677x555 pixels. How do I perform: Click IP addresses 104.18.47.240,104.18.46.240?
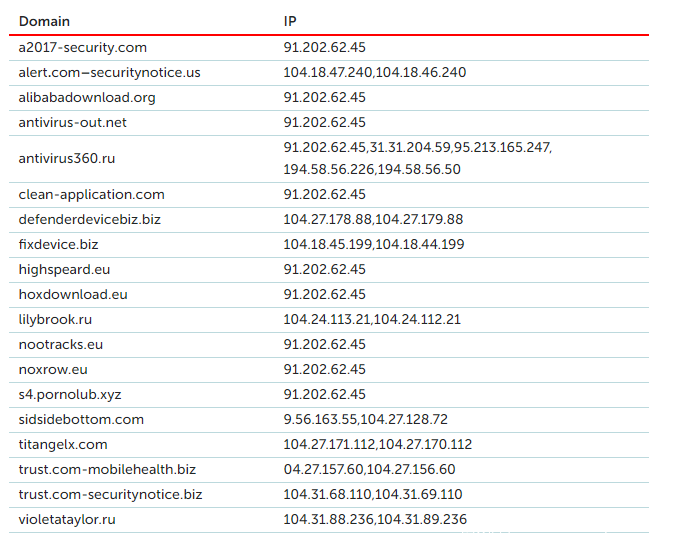(374, 72)
